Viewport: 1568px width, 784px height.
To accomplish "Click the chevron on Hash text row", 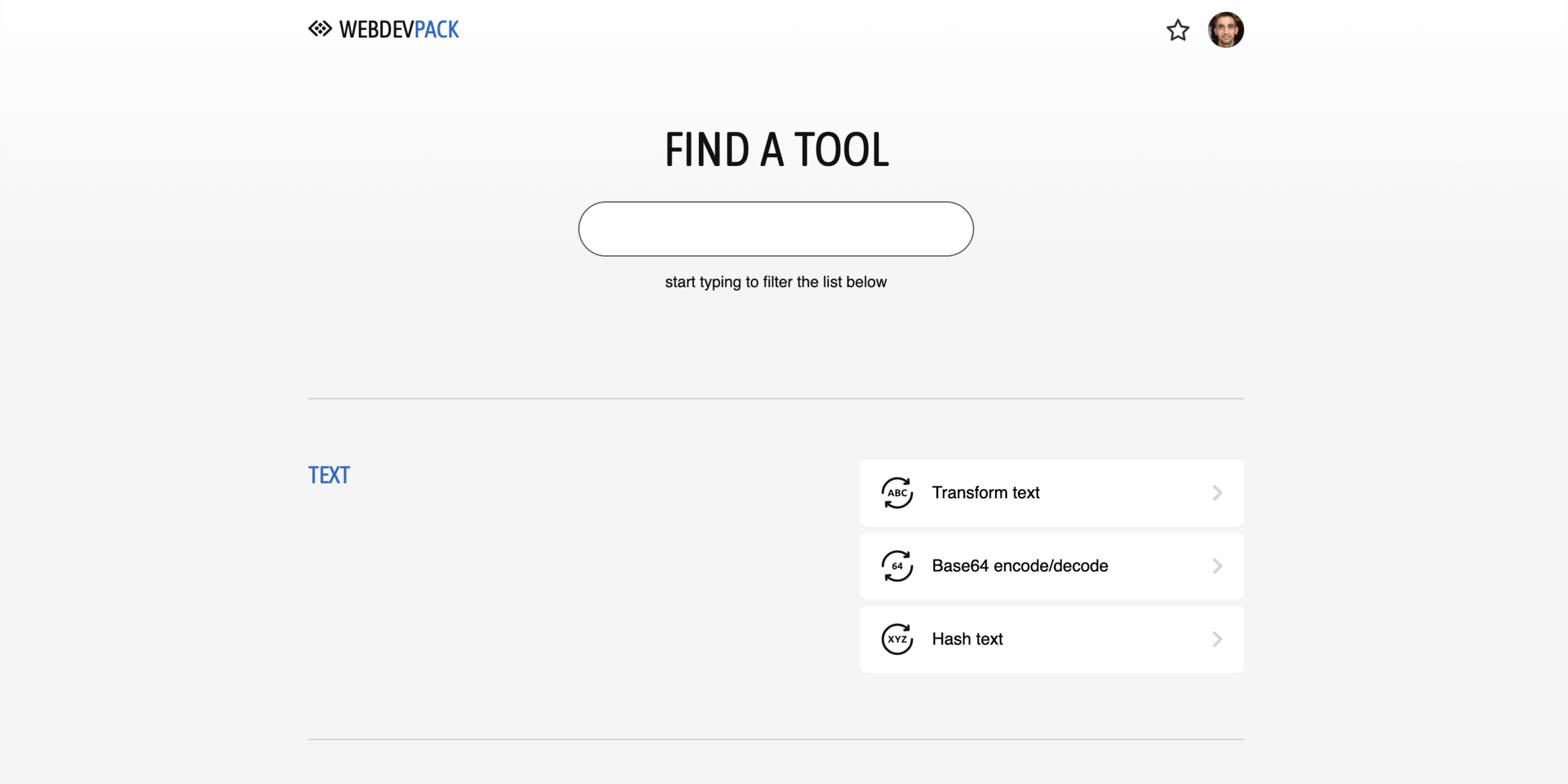I will (x=1217, y=639).
